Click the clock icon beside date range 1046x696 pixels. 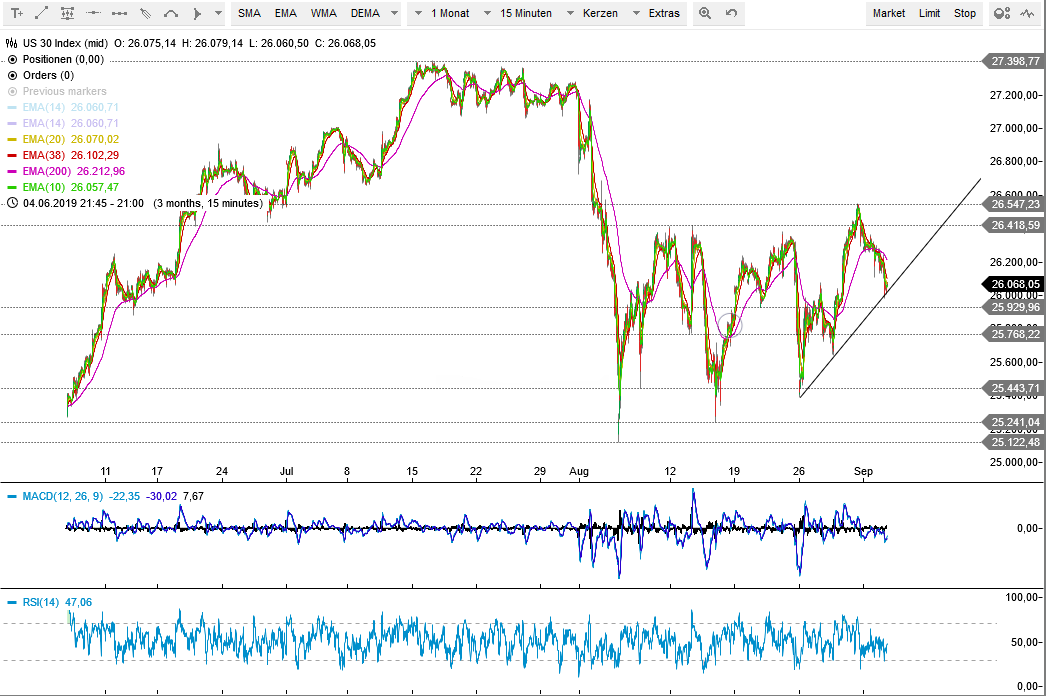[x=12, y=203]
